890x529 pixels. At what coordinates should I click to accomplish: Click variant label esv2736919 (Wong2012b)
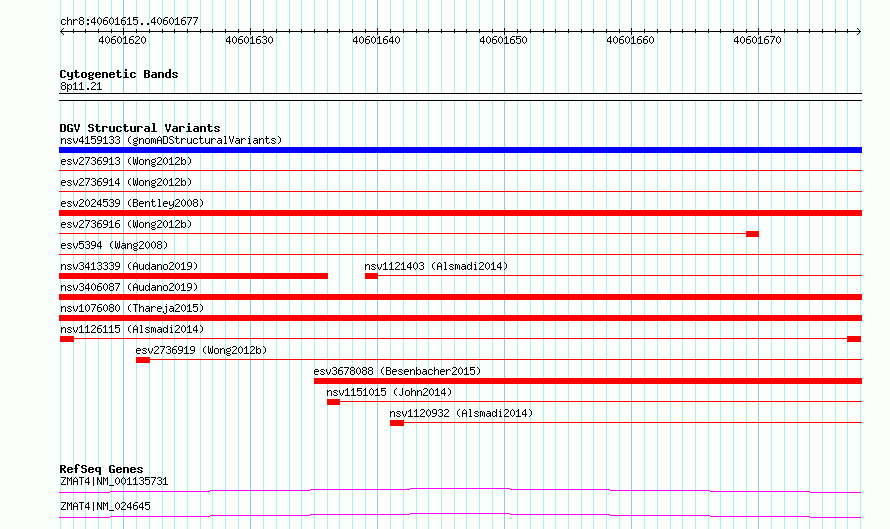click(x=201, y=350)
